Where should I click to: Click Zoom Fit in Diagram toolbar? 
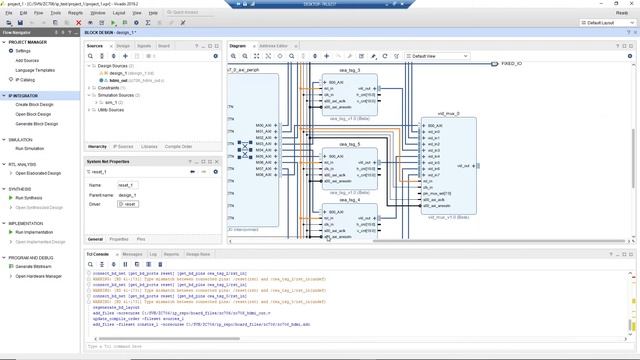[256, 56]
